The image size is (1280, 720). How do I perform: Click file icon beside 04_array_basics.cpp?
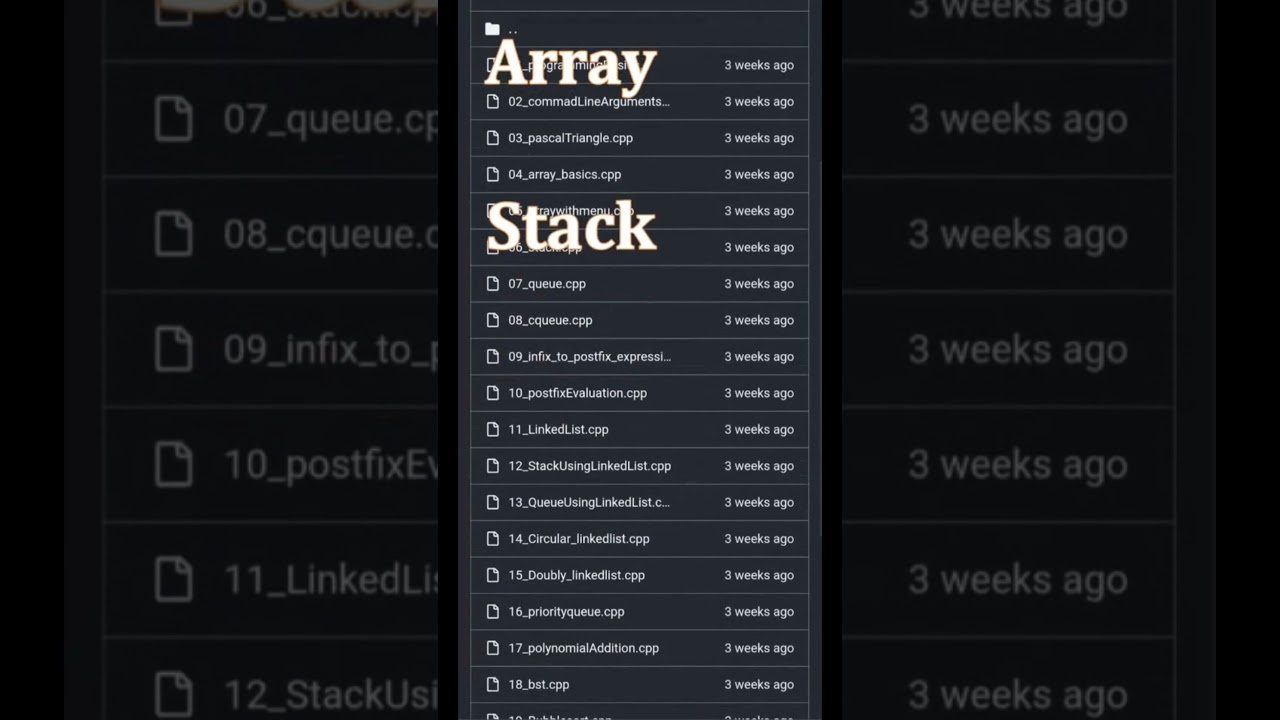click(492, 174)
